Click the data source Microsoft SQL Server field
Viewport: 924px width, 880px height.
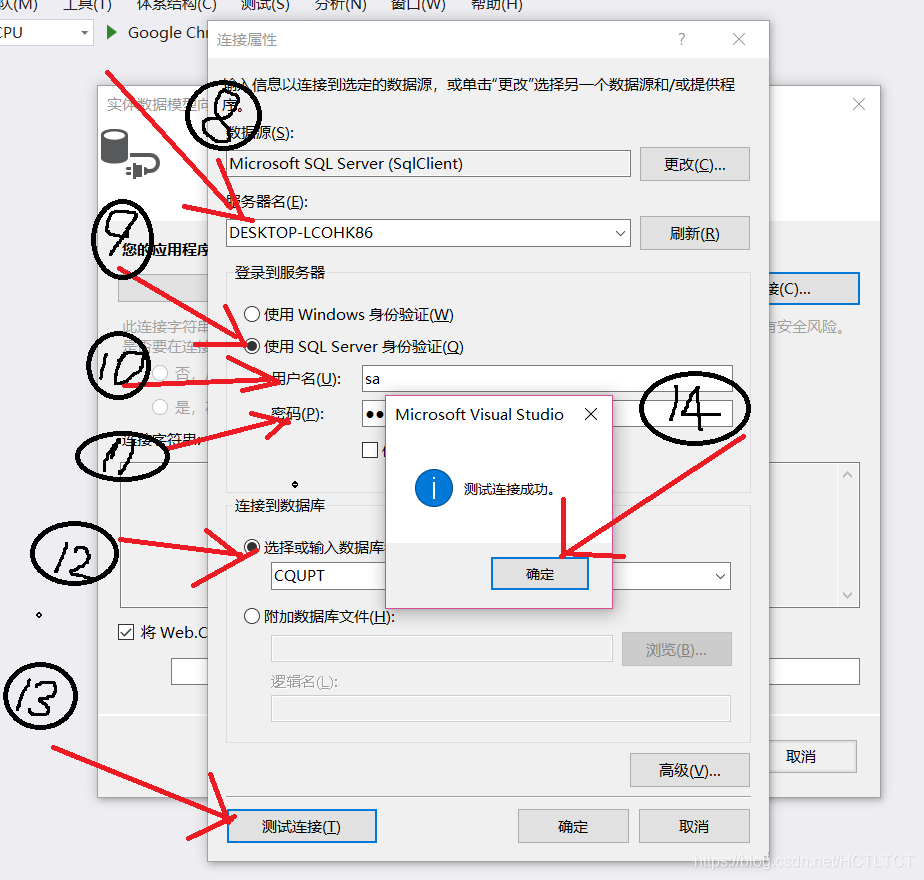click(428, 163)
